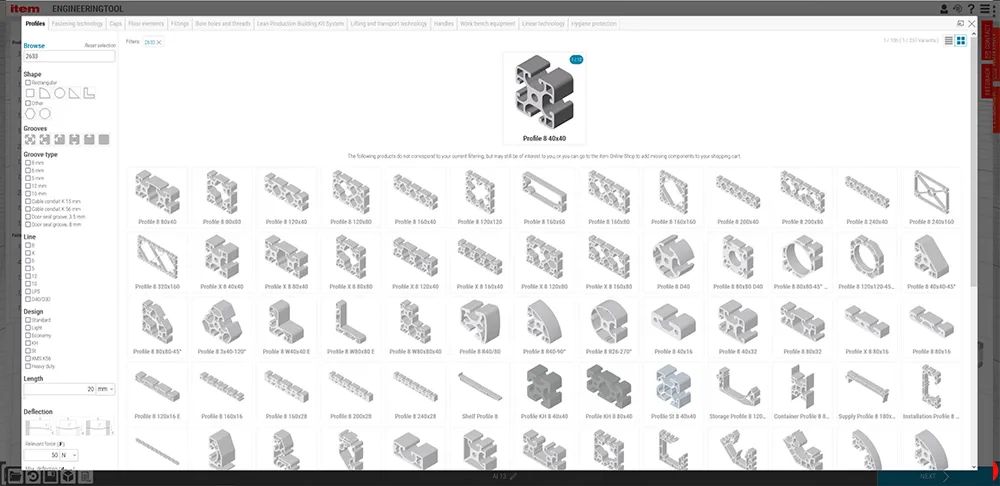Switch to the Fastening technology tab

click(x=78, y=23)
